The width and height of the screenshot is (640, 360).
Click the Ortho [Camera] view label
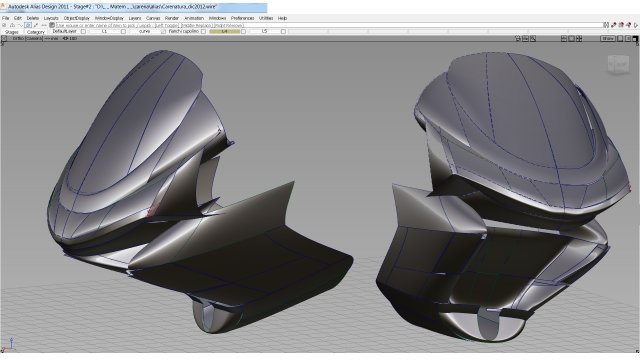pyautogui.click(x=27, y=38)
